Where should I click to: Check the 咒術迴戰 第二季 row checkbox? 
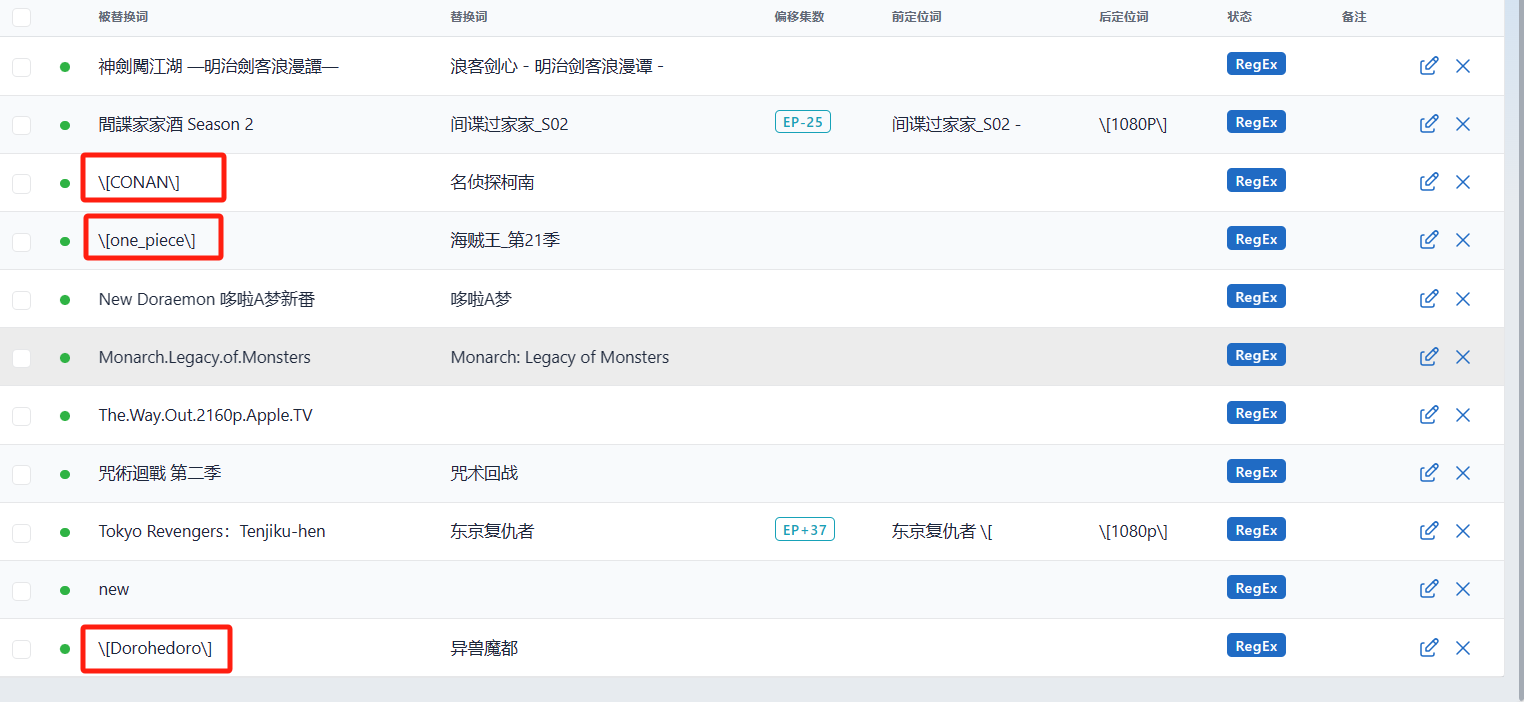(21, 473)
